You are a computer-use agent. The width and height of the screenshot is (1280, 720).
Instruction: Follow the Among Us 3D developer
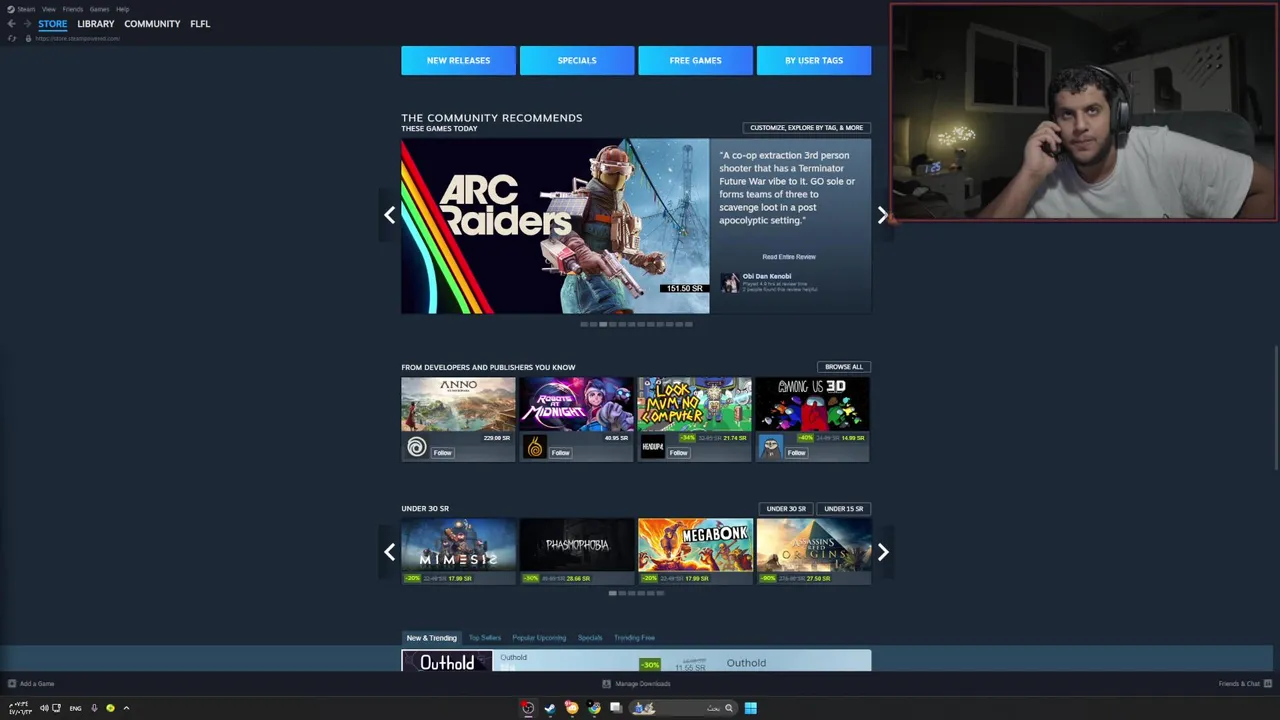tap(796, 453)
